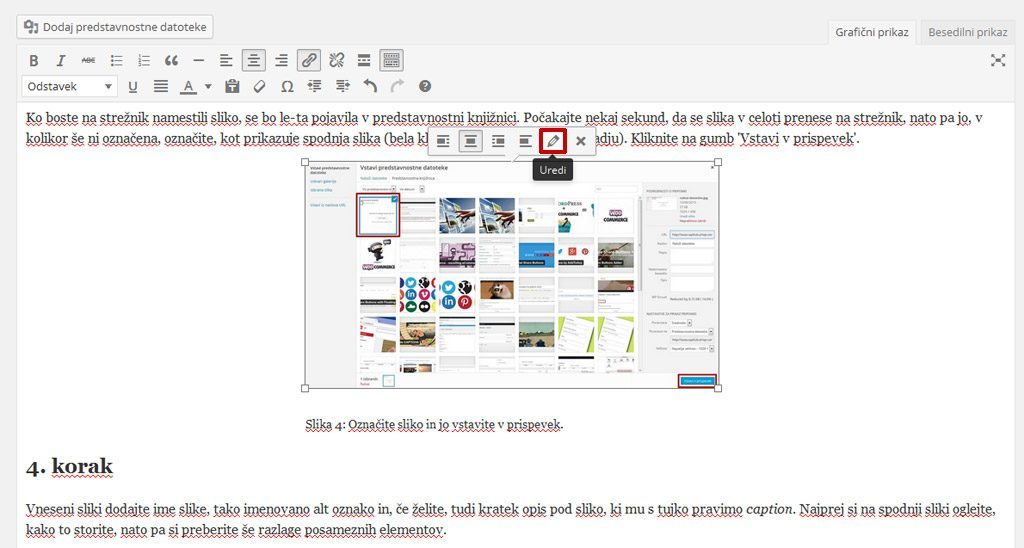The height and width of the screenshot is (548, 1024).
Task: Click the Dodaj predstavnostne datoteke button
Action: pos(115,27)
